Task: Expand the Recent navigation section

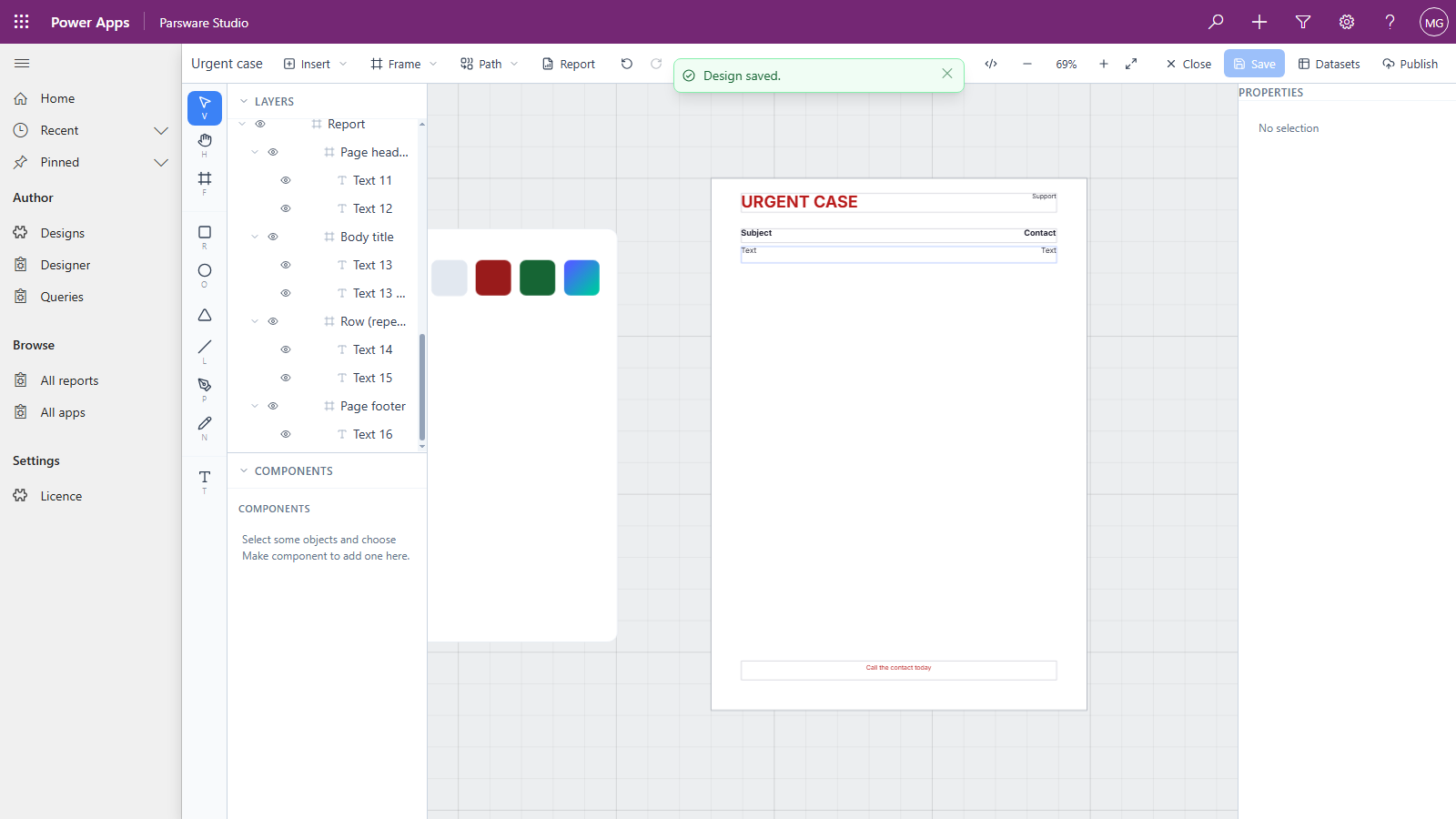Action: click(x=161, y=130)
